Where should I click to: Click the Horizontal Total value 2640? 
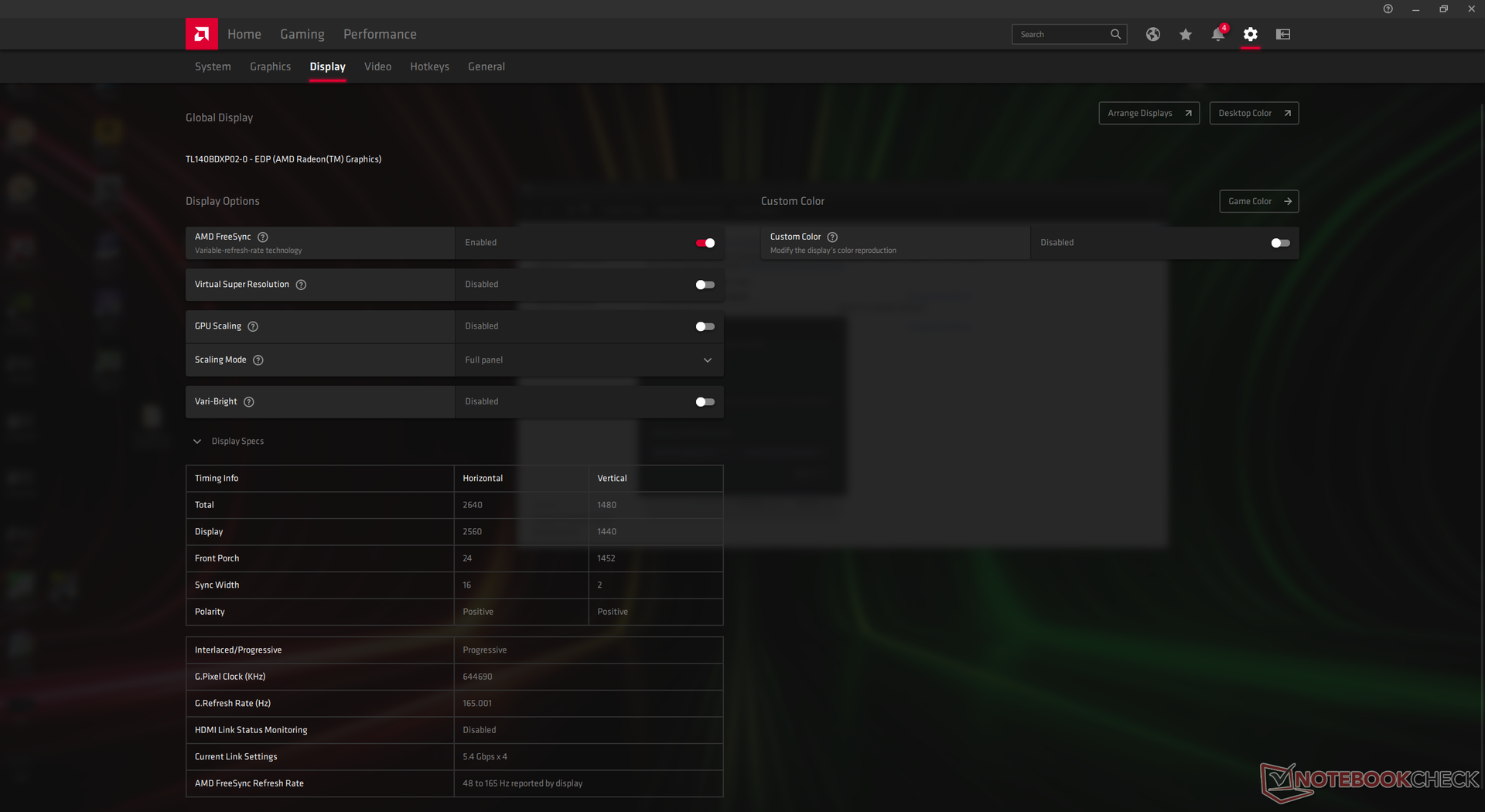473,505
